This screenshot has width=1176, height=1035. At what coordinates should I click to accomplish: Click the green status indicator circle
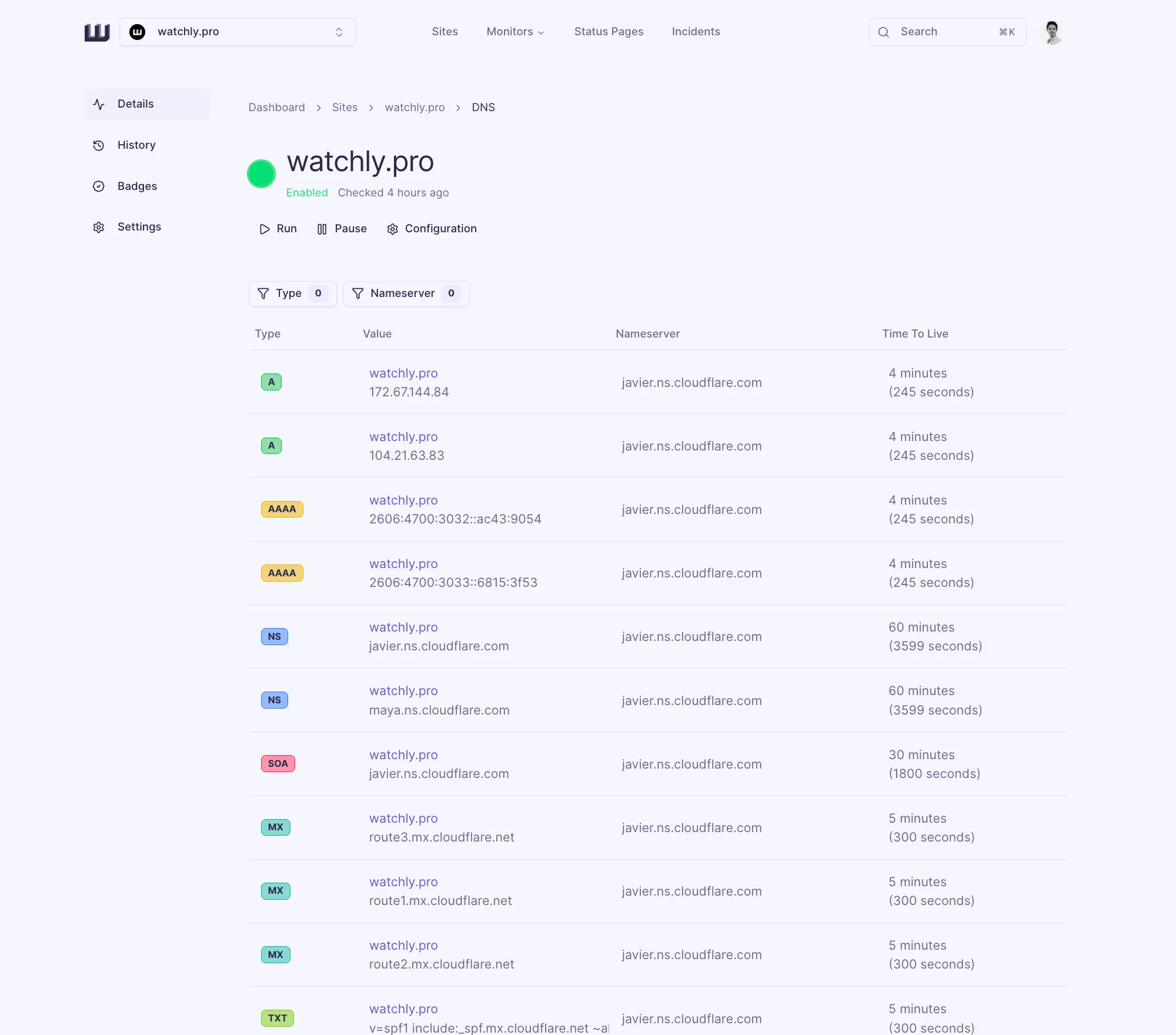click(x=261, y=173)
